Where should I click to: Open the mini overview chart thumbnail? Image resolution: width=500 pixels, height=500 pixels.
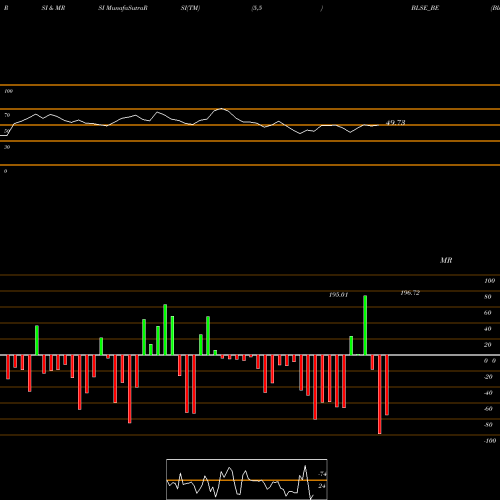pyautogui.click(x=247, y=479)
